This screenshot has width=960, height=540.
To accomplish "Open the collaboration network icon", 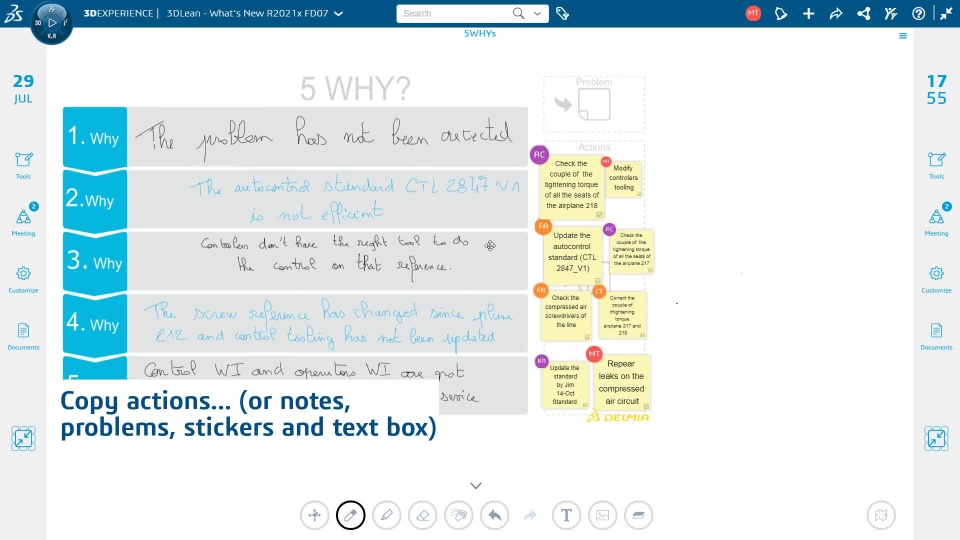I will click(x=864, y=13).
